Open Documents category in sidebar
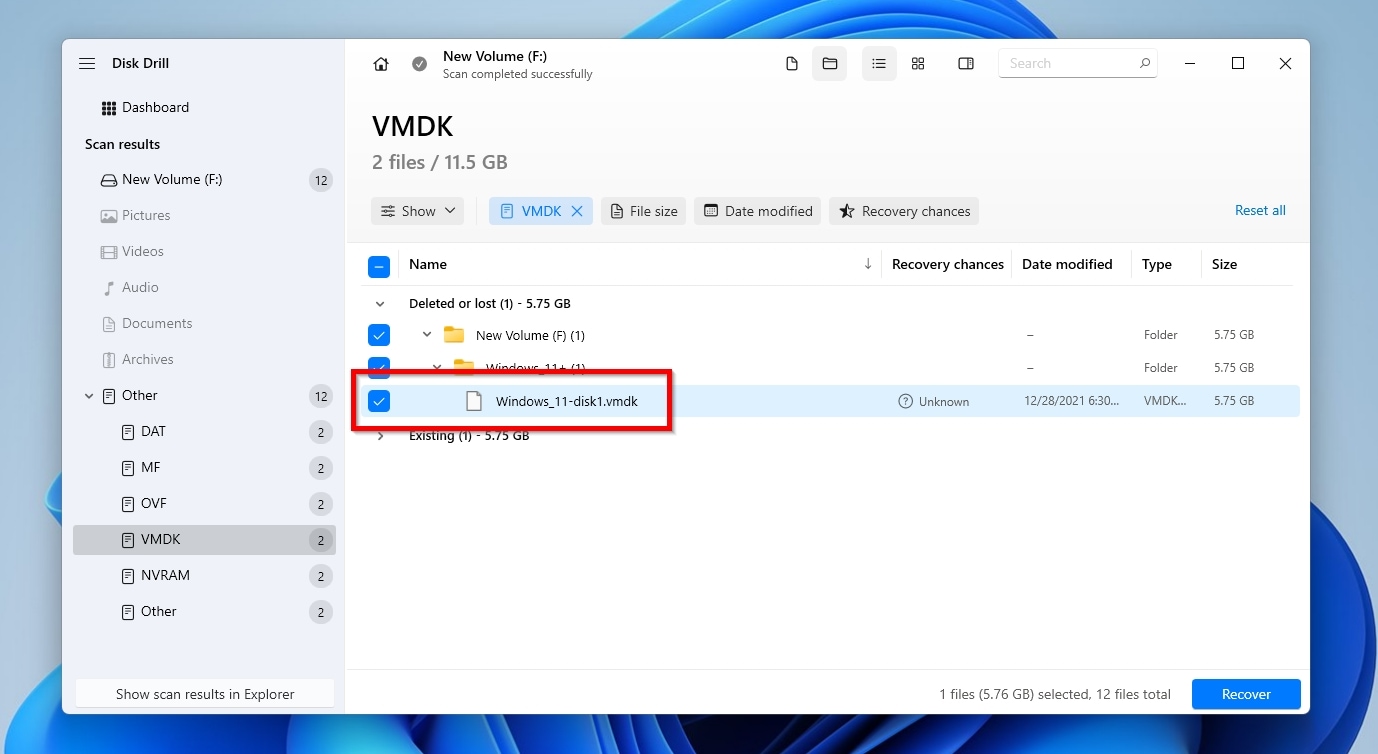The height and width of the screenshot is (754, 1378). click(x=204, y=324)
